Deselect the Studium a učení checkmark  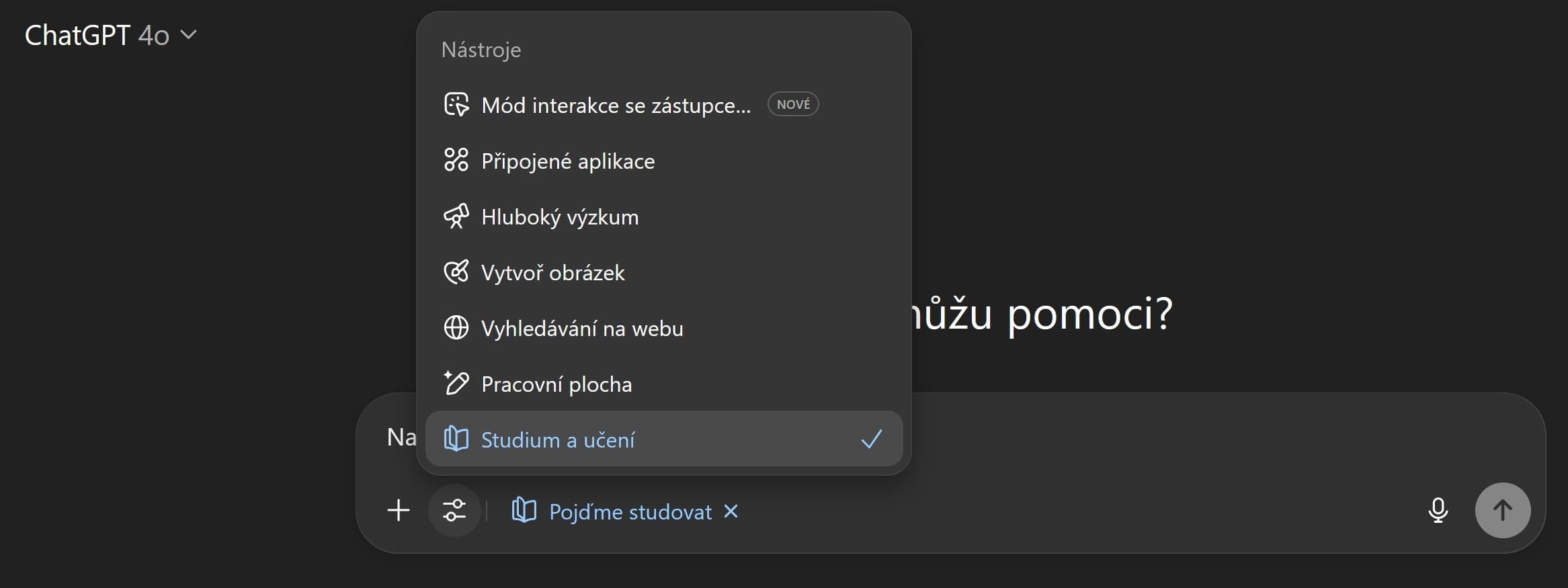click(872, 439)
